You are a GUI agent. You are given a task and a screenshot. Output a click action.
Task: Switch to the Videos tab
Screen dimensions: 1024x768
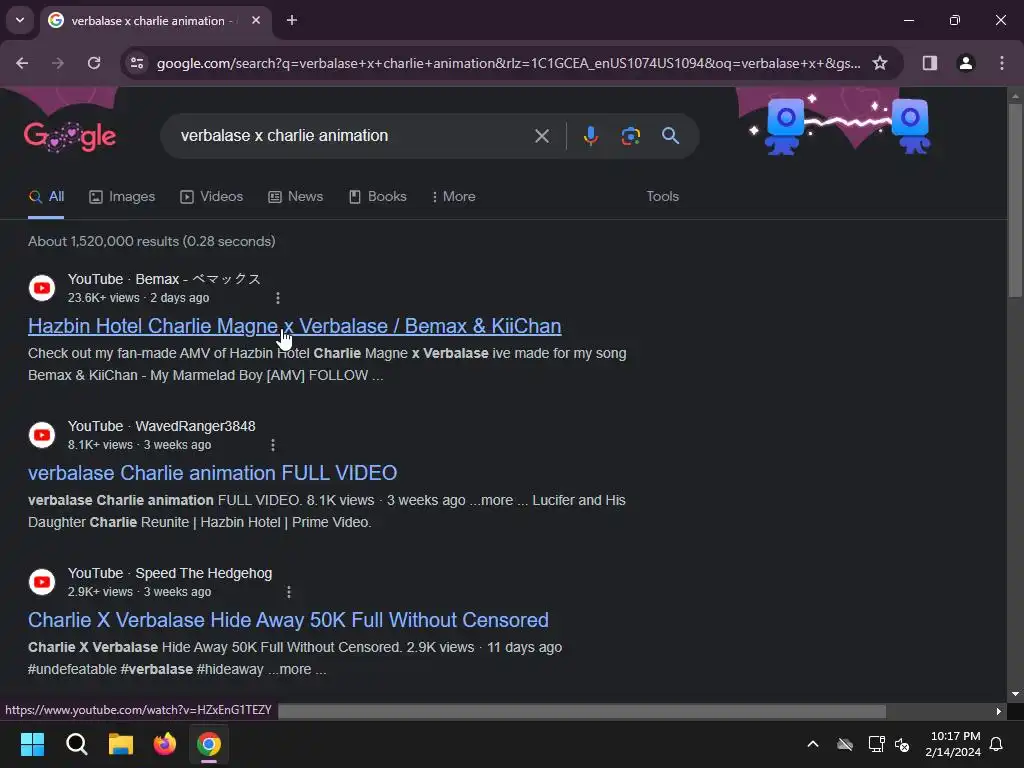[212, 197]
